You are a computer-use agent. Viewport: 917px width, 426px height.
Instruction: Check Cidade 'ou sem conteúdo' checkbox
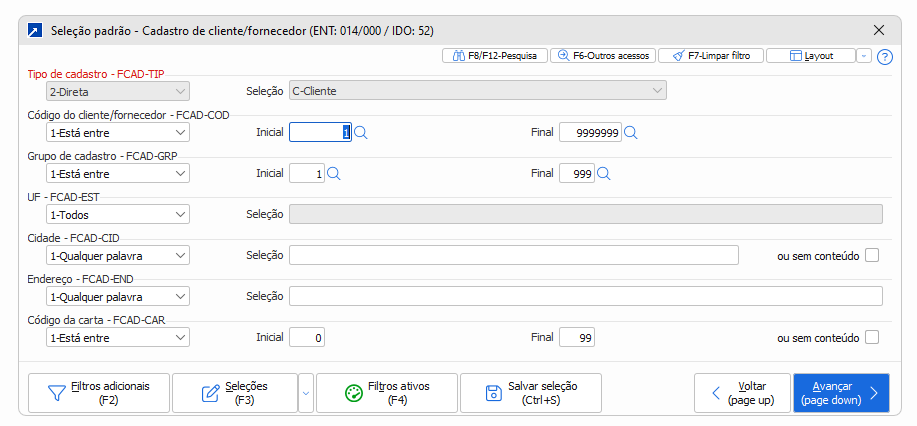pos(872,255)
